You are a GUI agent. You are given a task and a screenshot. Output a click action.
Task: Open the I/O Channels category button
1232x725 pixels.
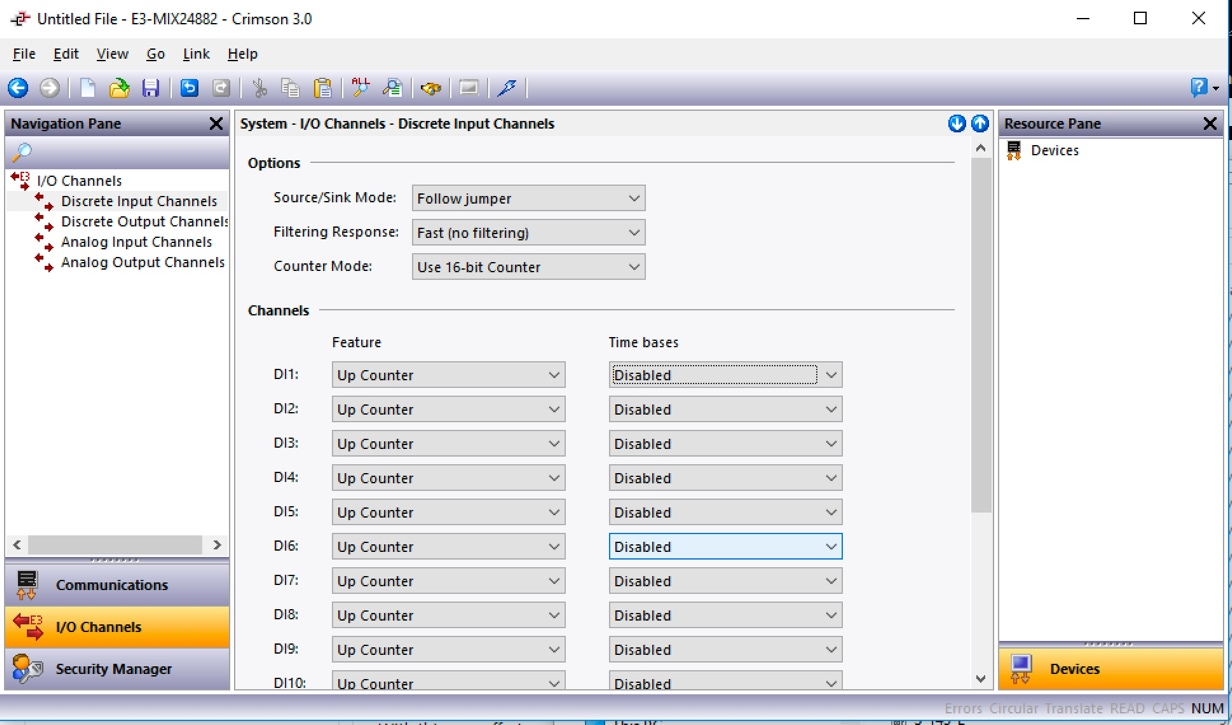(x=117, y=627)
